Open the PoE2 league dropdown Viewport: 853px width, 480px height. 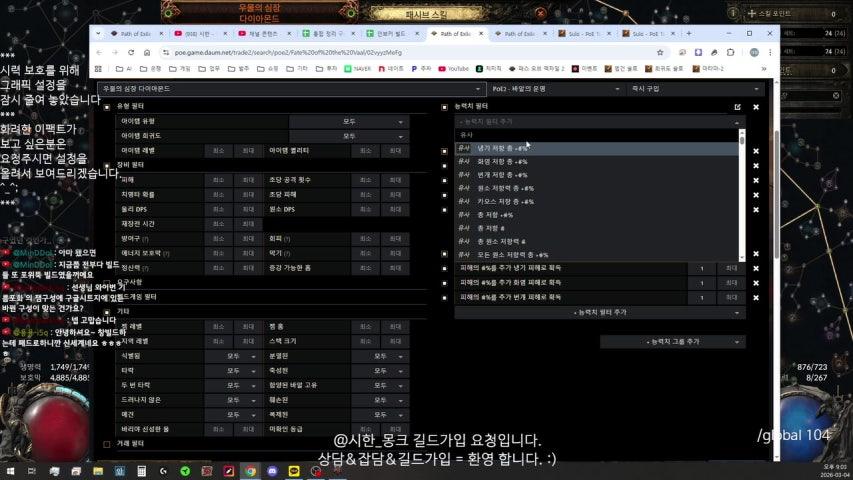555,88
